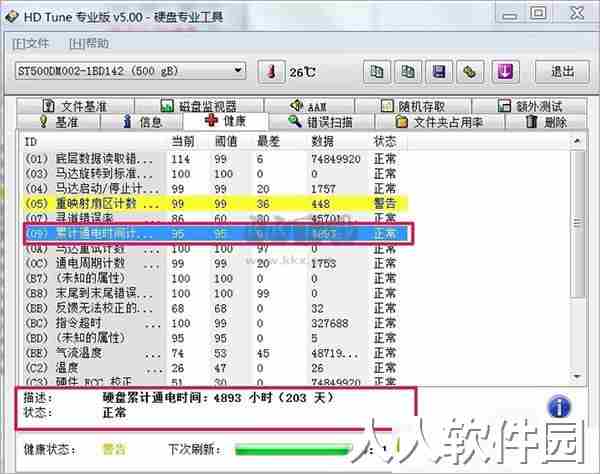600x474 pixels.
Task: Click the purple download arrow icon
Action: point(505,72)
